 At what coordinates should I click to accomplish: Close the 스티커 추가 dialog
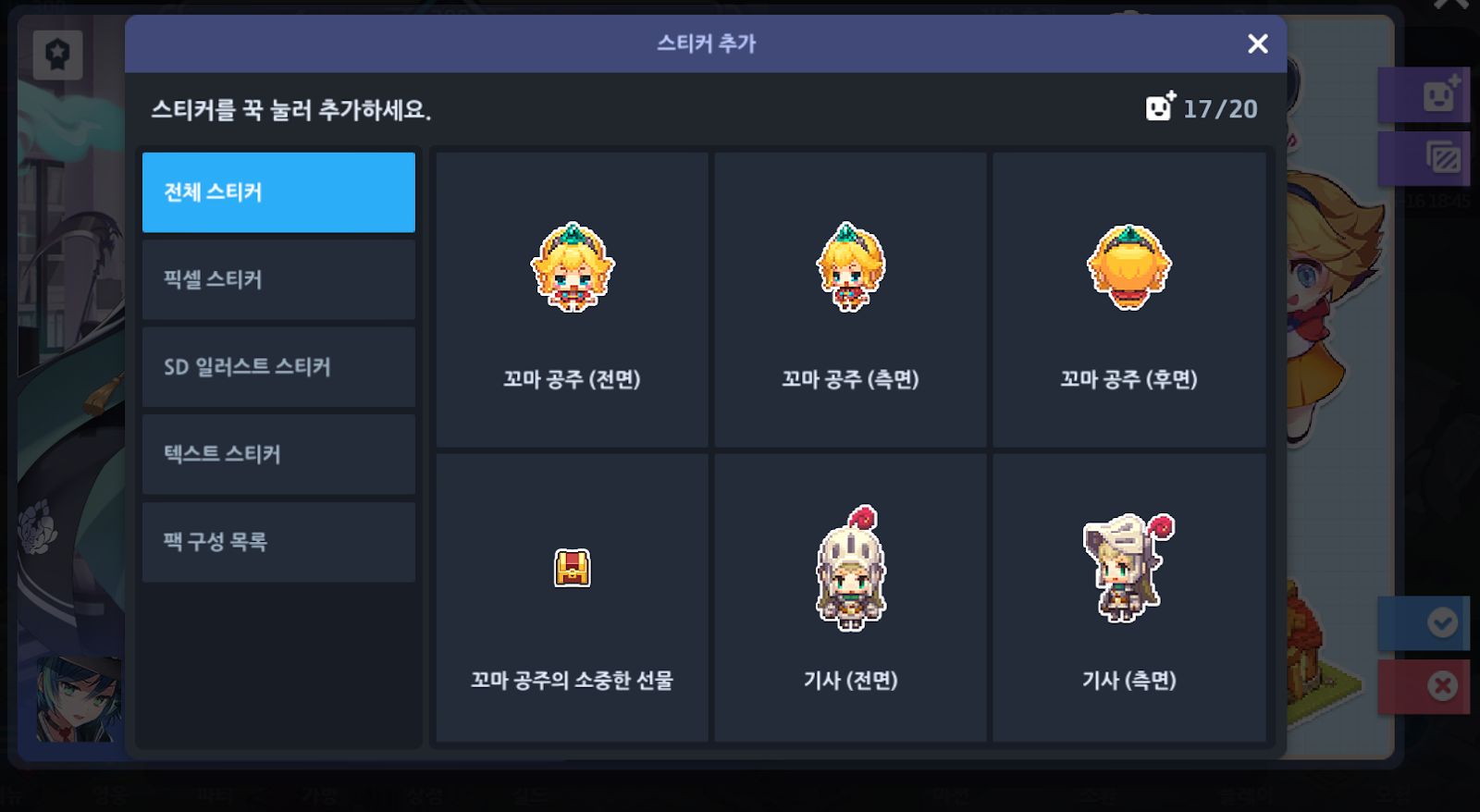[x=1257, y=43]
